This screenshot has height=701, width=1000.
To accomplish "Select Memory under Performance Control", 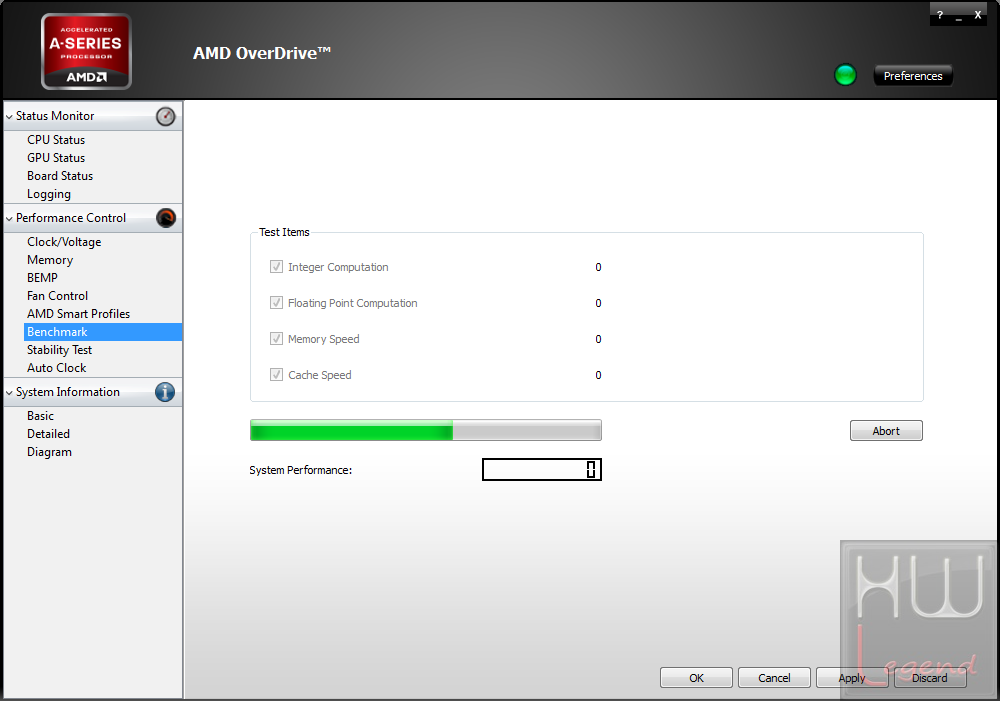I will [50, 260].
